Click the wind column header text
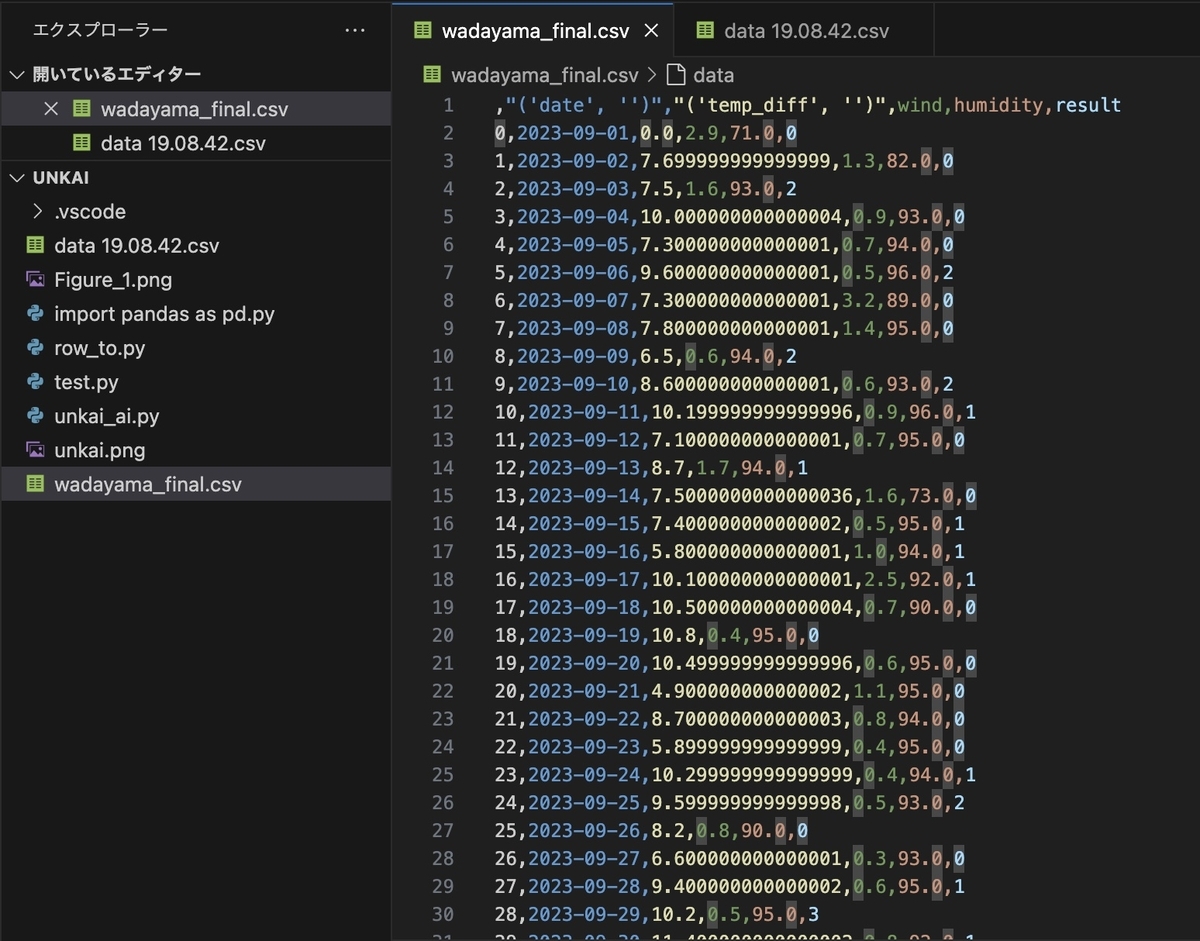This screenshot has height=941, width=1200. point(920,105)
